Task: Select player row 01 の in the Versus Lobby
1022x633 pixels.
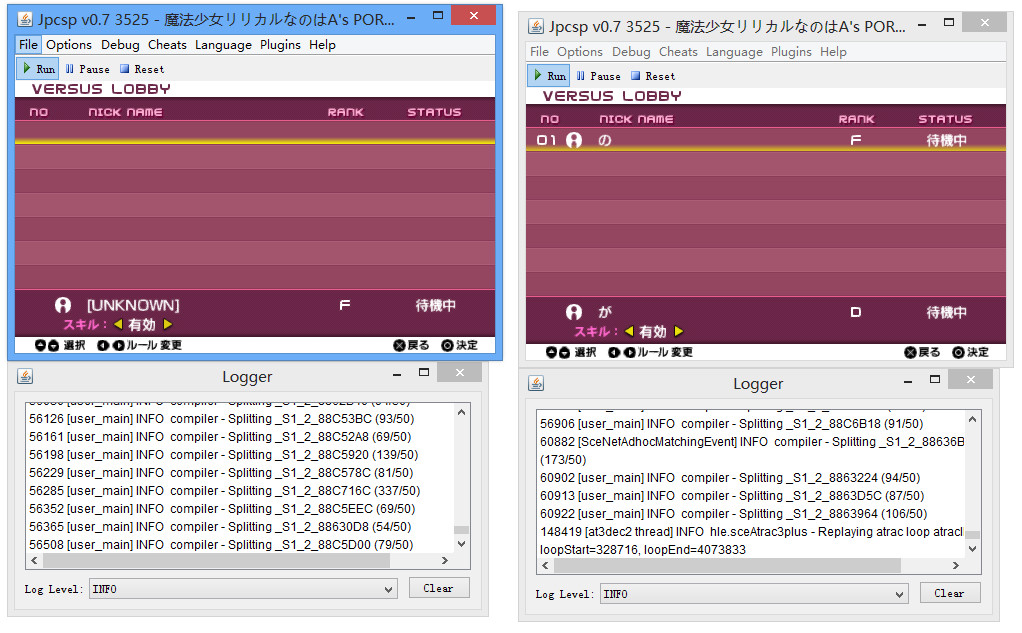Action: [x=765, y=141]
